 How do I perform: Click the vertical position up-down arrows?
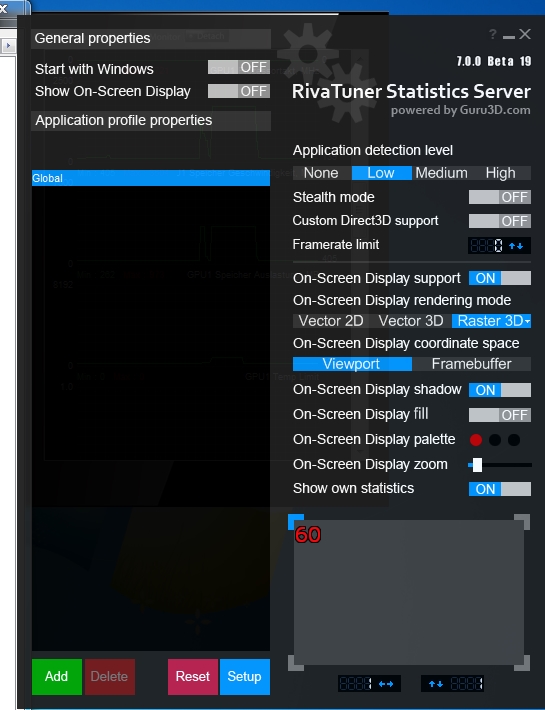[x=435, y=684]
